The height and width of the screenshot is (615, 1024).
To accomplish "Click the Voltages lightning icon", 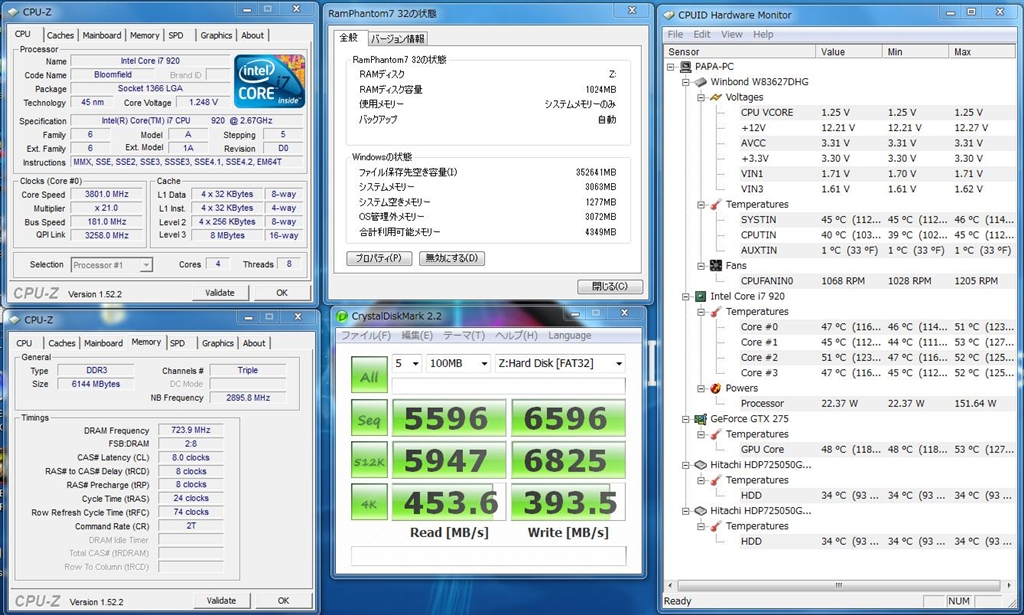I will 716,97.
